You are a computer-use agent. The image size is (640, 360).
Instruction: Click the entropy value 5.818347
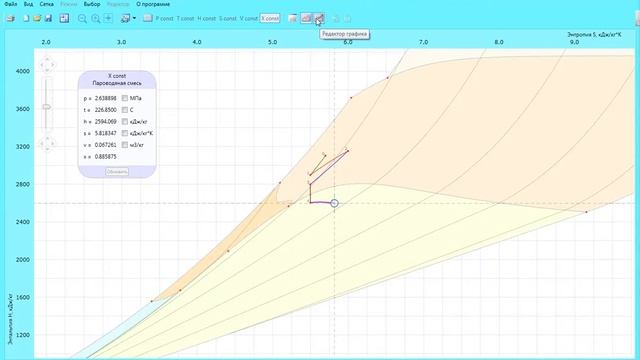pyautogui.click(x=105, y=133)
